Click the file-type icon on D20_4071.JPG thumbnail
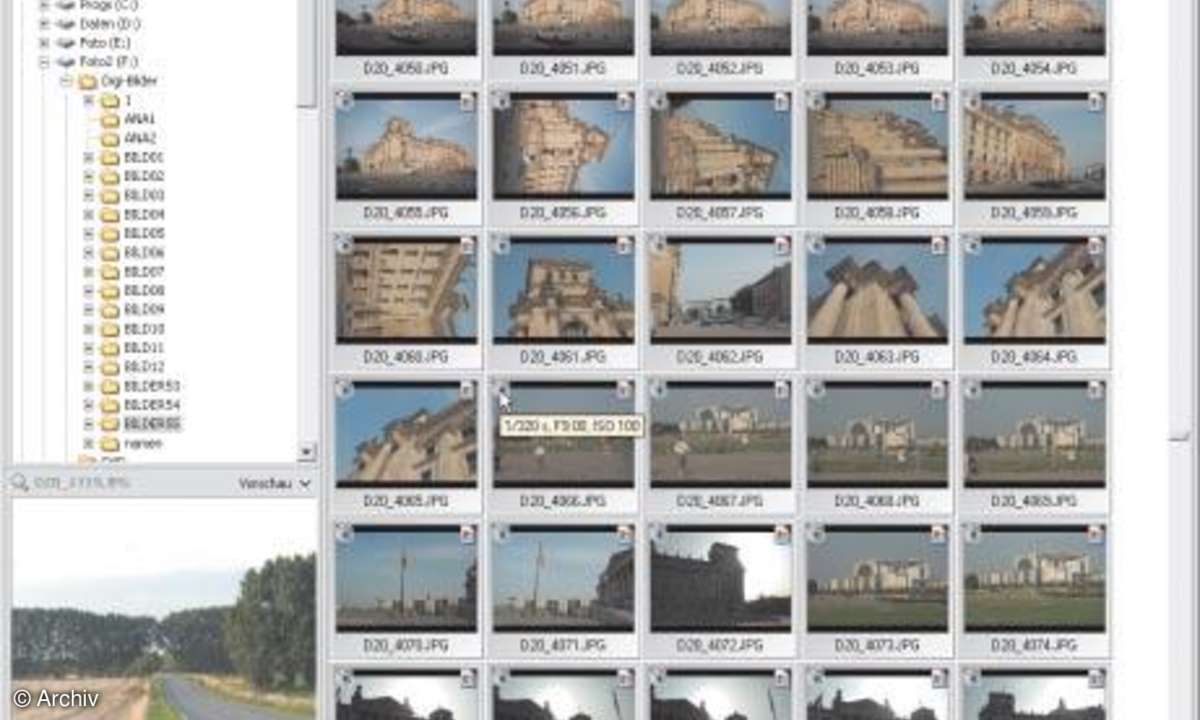The height and width of the screenshot is (720, 1200). (x=624, y=534)
